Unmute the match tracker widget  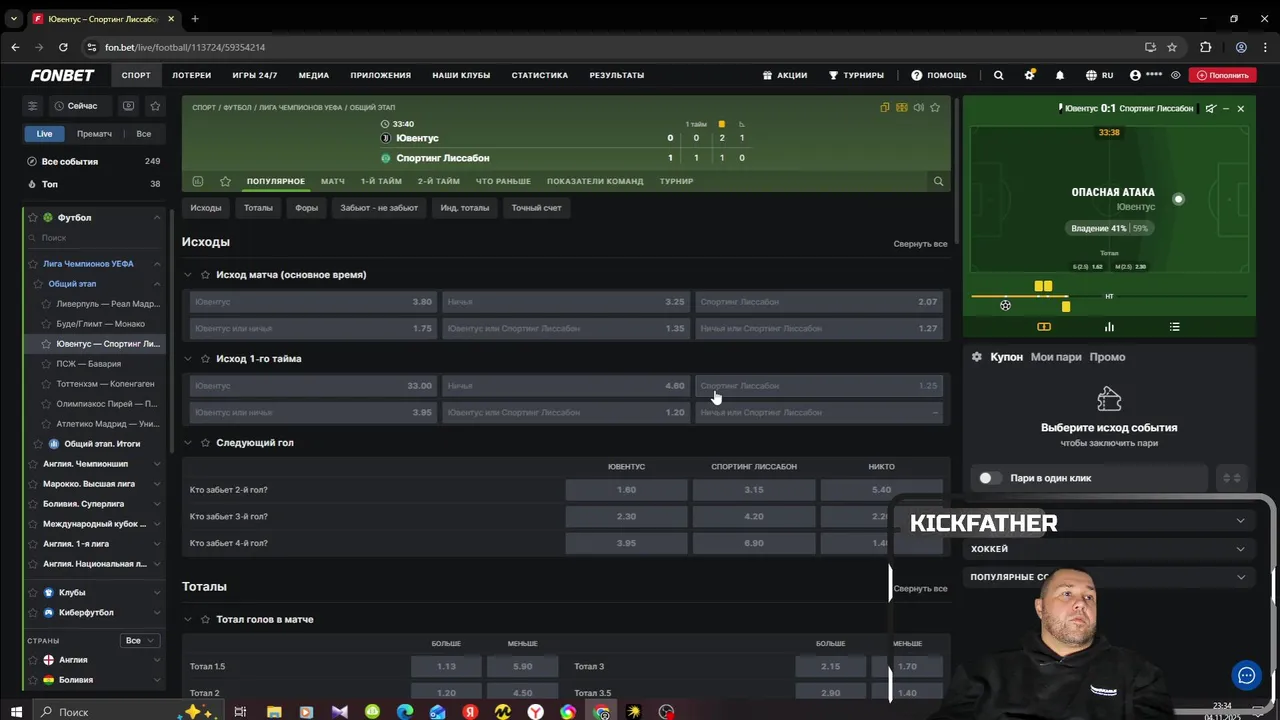[1211, 108]
